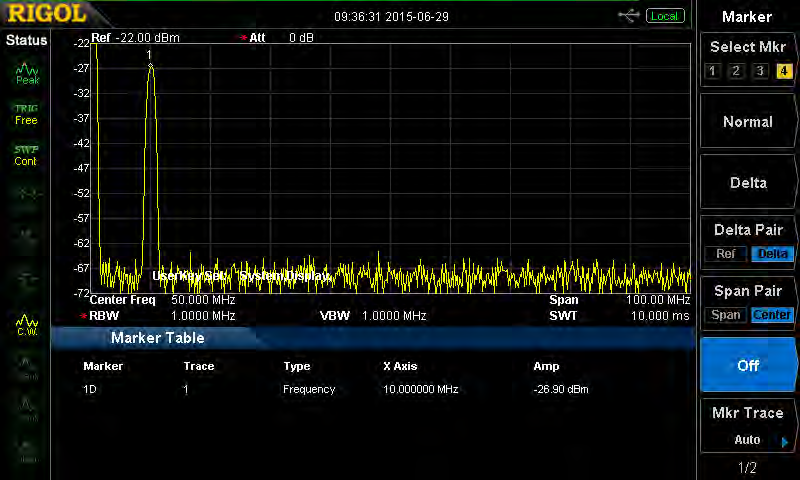The height and width of the screenshot is (480, 800).
Task: Turn the marker Off
Action: pos(748,365)
